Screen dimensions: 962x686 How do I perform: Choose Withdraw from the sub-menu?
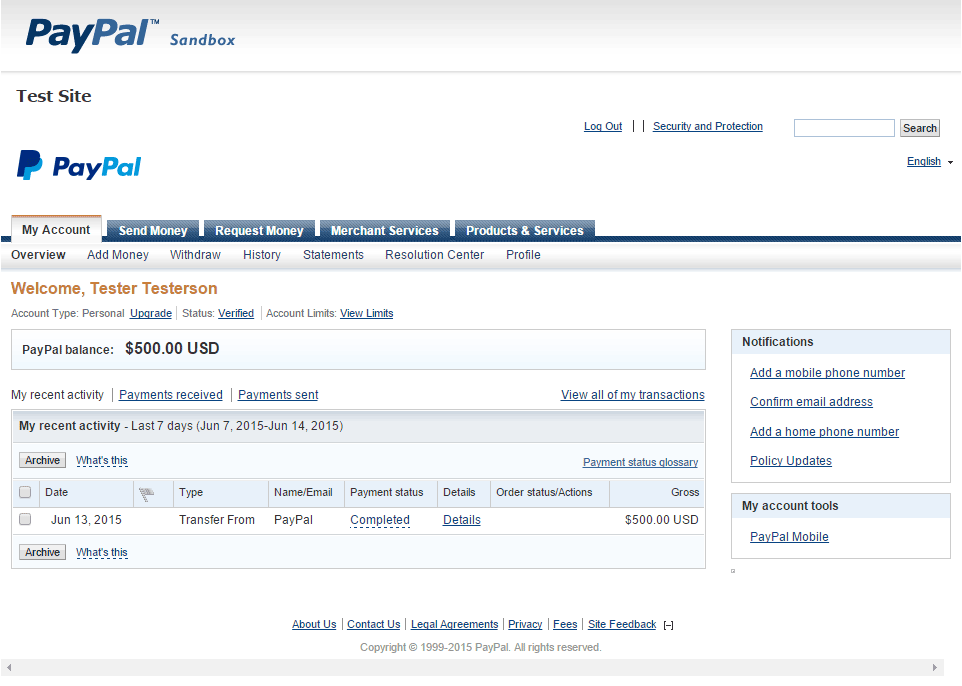tap(195, 255)
